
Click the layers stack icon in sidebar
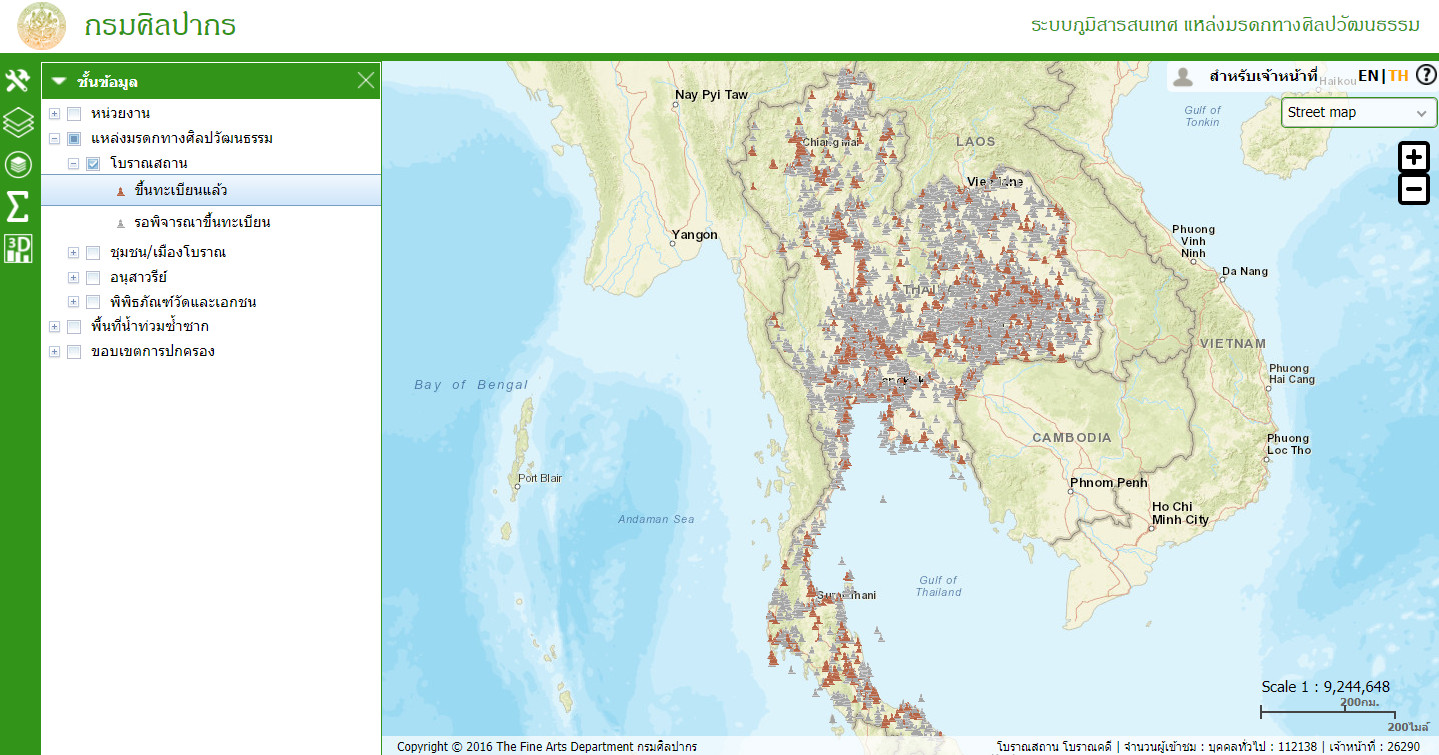click(x=18, y=123)
